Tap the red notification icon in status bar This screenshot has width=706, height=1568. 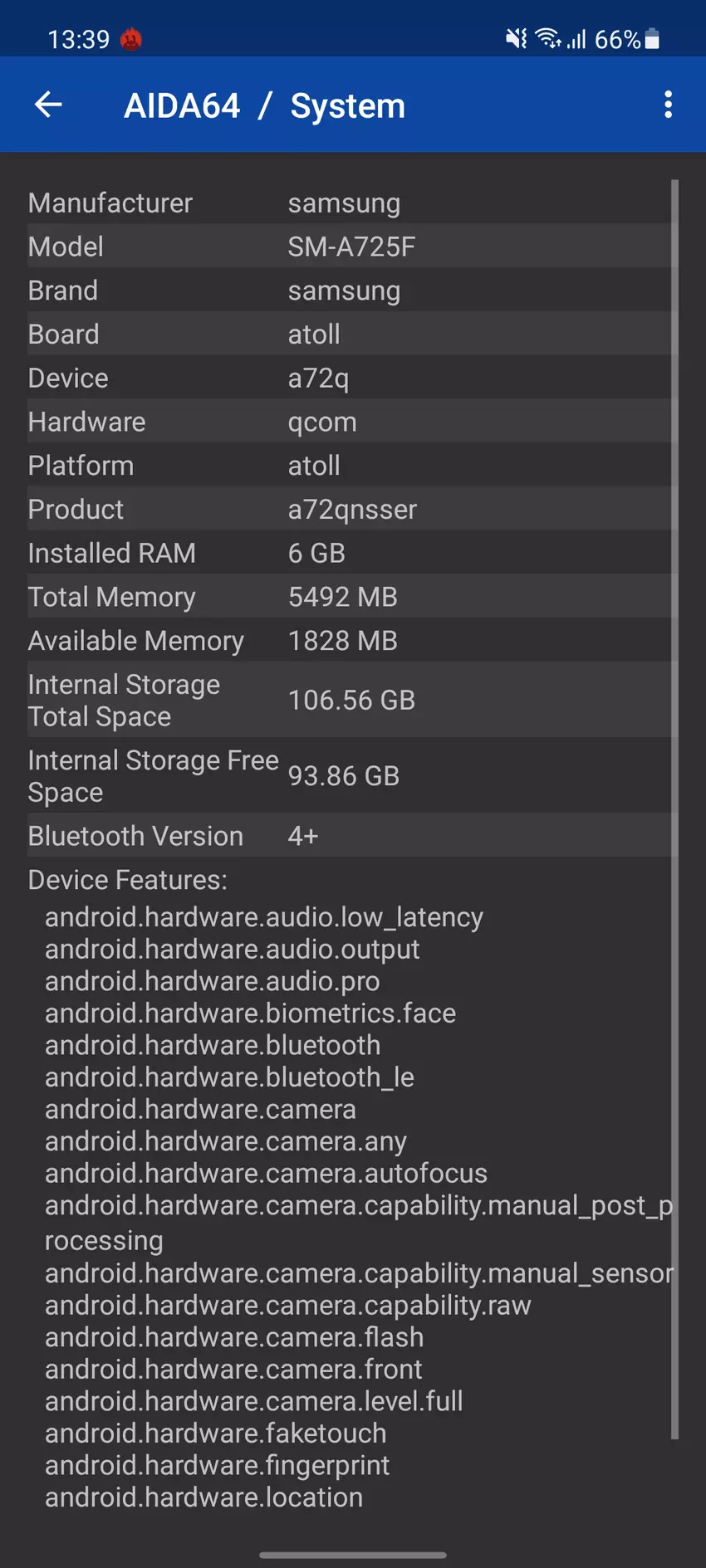click(131, 39)
